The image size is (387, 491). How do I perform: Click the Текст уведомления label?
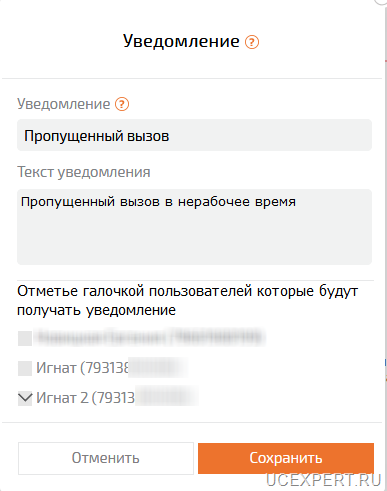84,172
